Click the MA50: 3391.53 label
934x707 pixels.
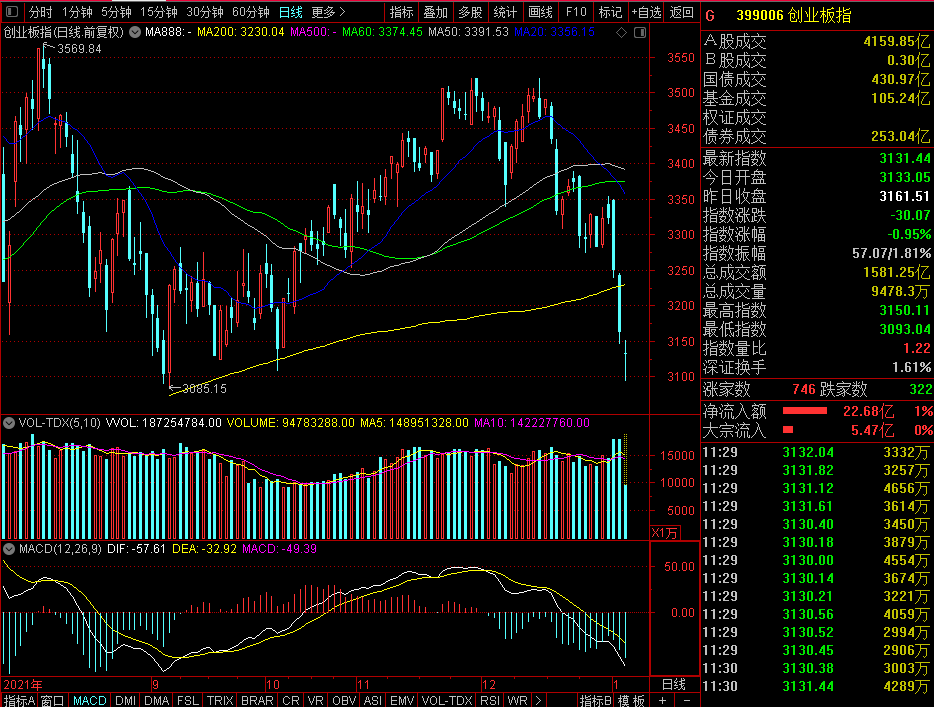tap(468, 32)
